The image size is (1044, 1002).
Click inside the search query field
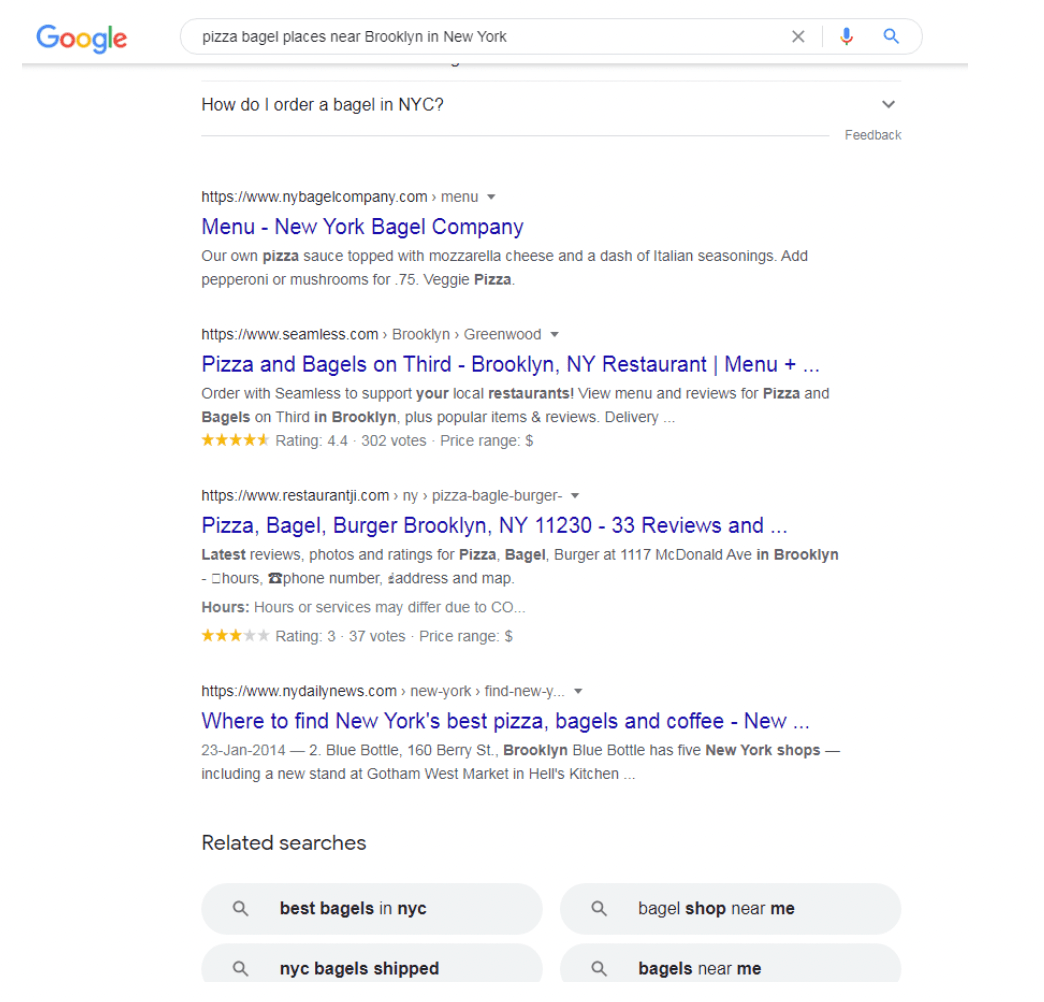tap(480, 37)
